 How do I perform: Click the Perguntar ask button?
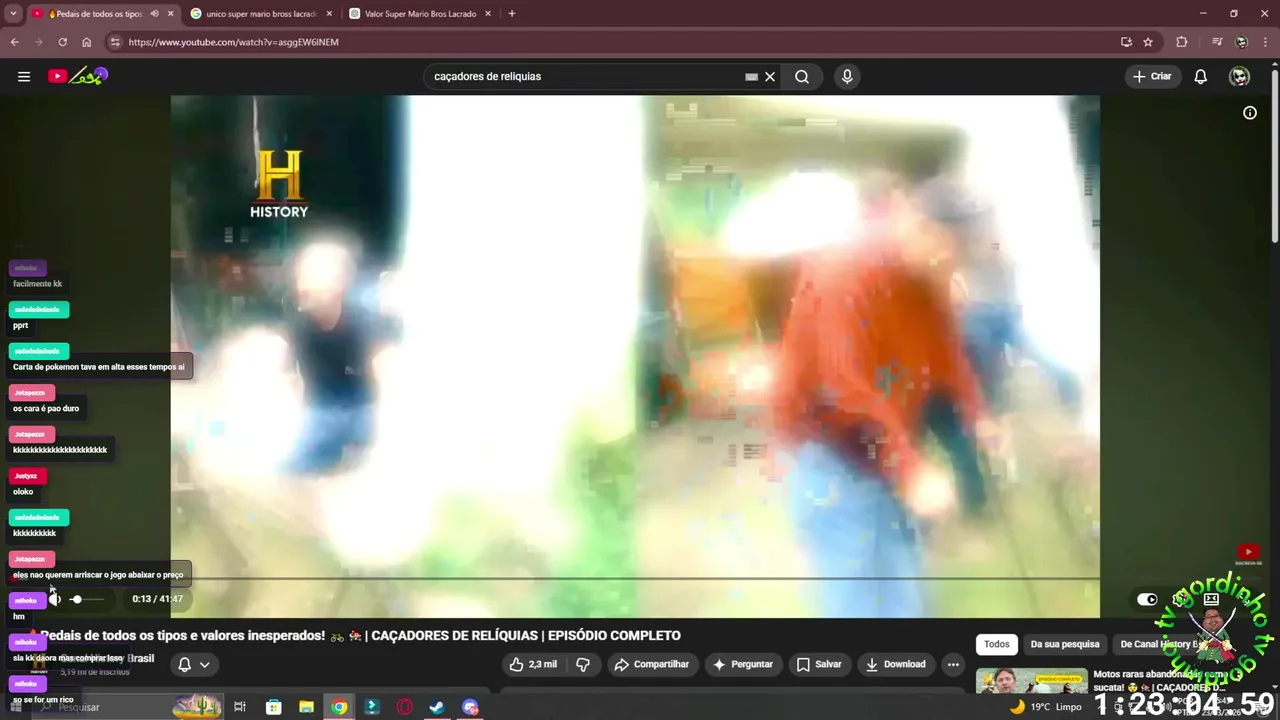(x=741, y=664)
